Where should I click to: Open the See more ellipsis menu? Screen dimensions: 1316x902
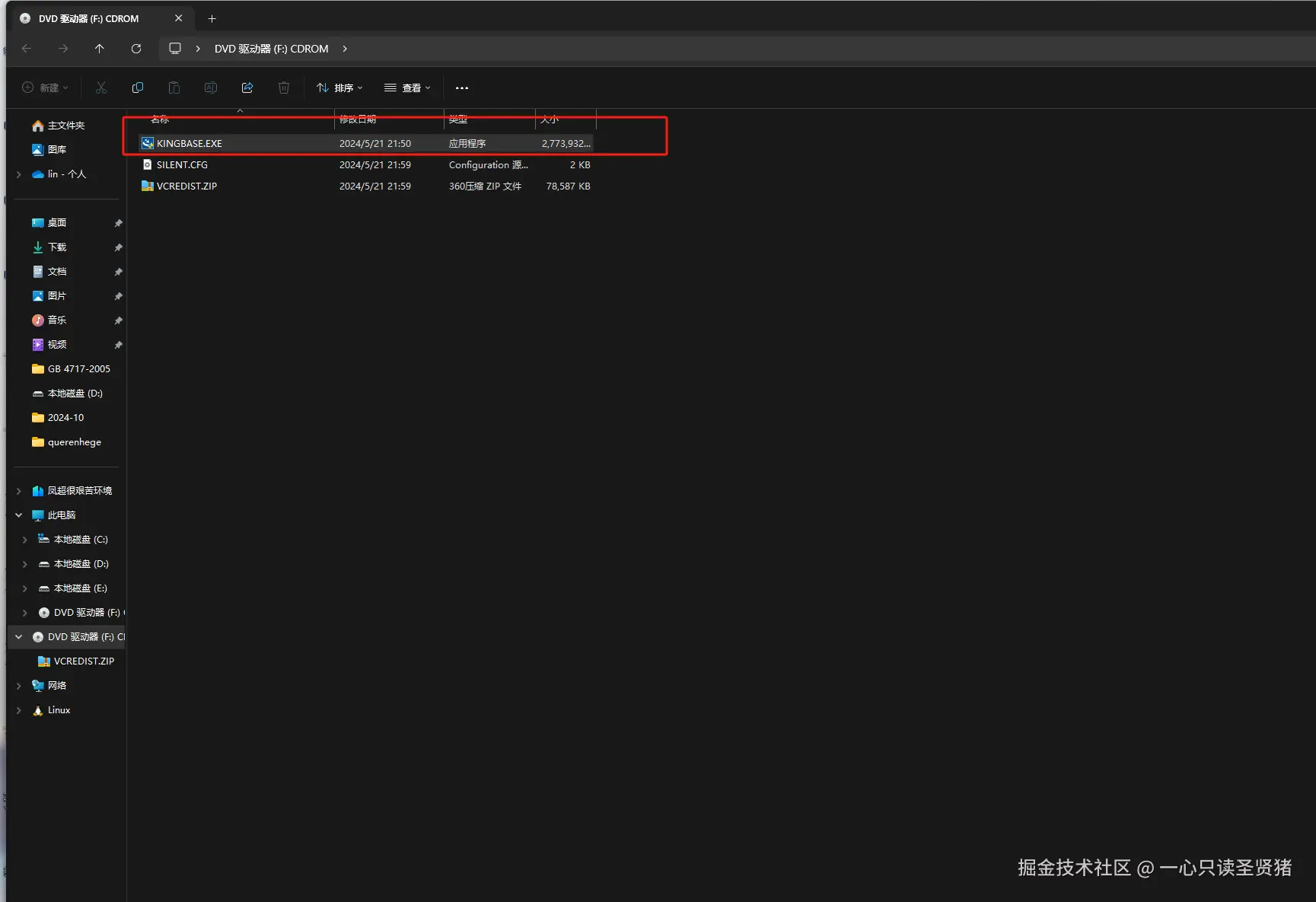coord(462,88)
